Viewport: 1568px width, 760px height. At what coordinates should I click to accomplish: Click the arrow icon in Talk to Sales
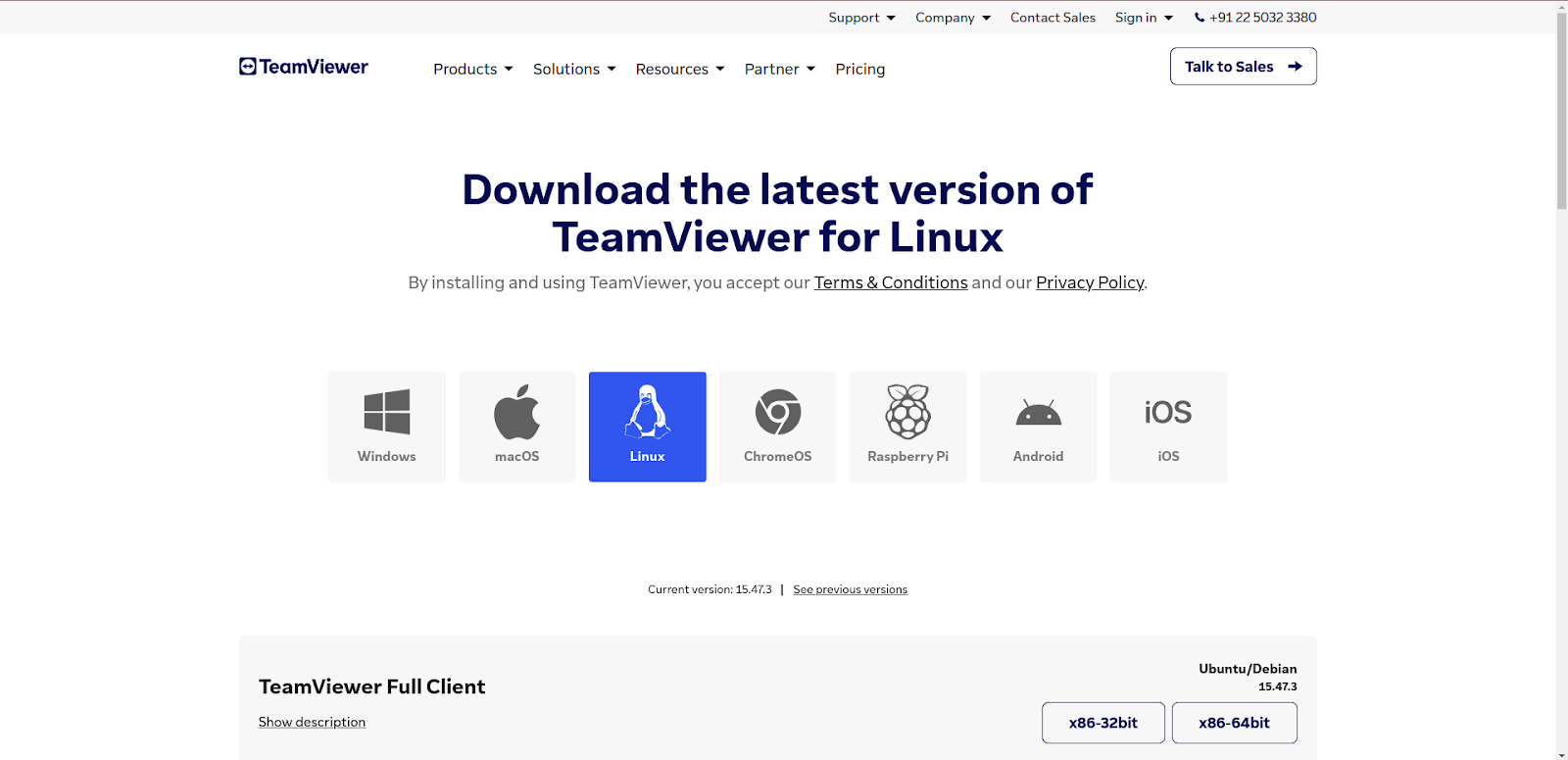1295,67
